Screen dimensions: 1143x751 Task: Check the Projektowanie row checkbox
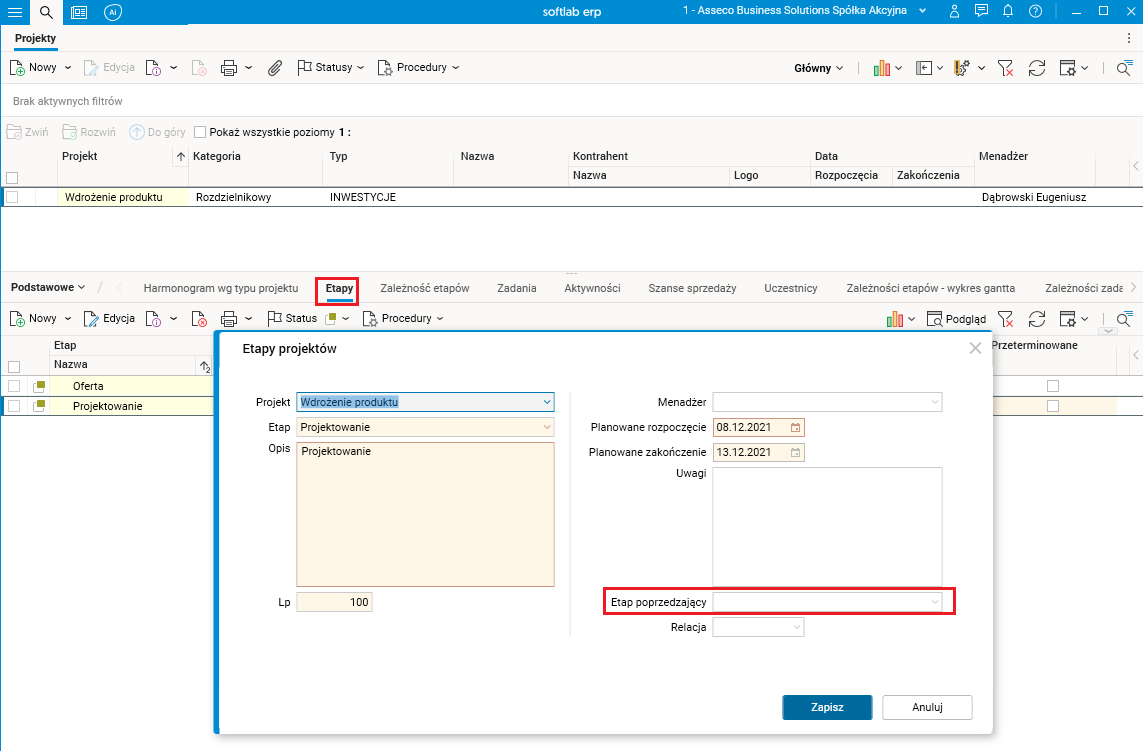(x=14, y=406)
